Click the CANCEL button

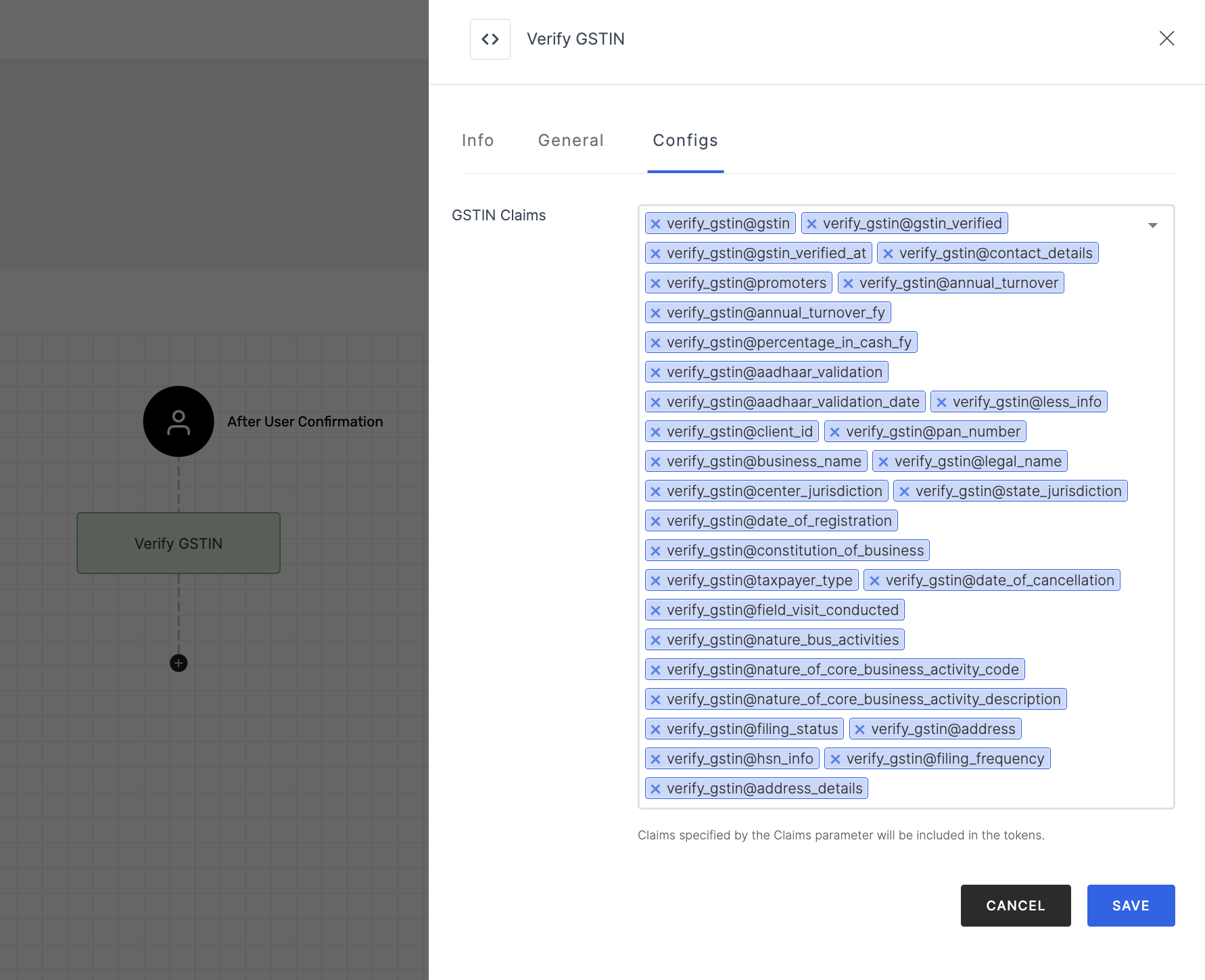(x=1016, y=906)
